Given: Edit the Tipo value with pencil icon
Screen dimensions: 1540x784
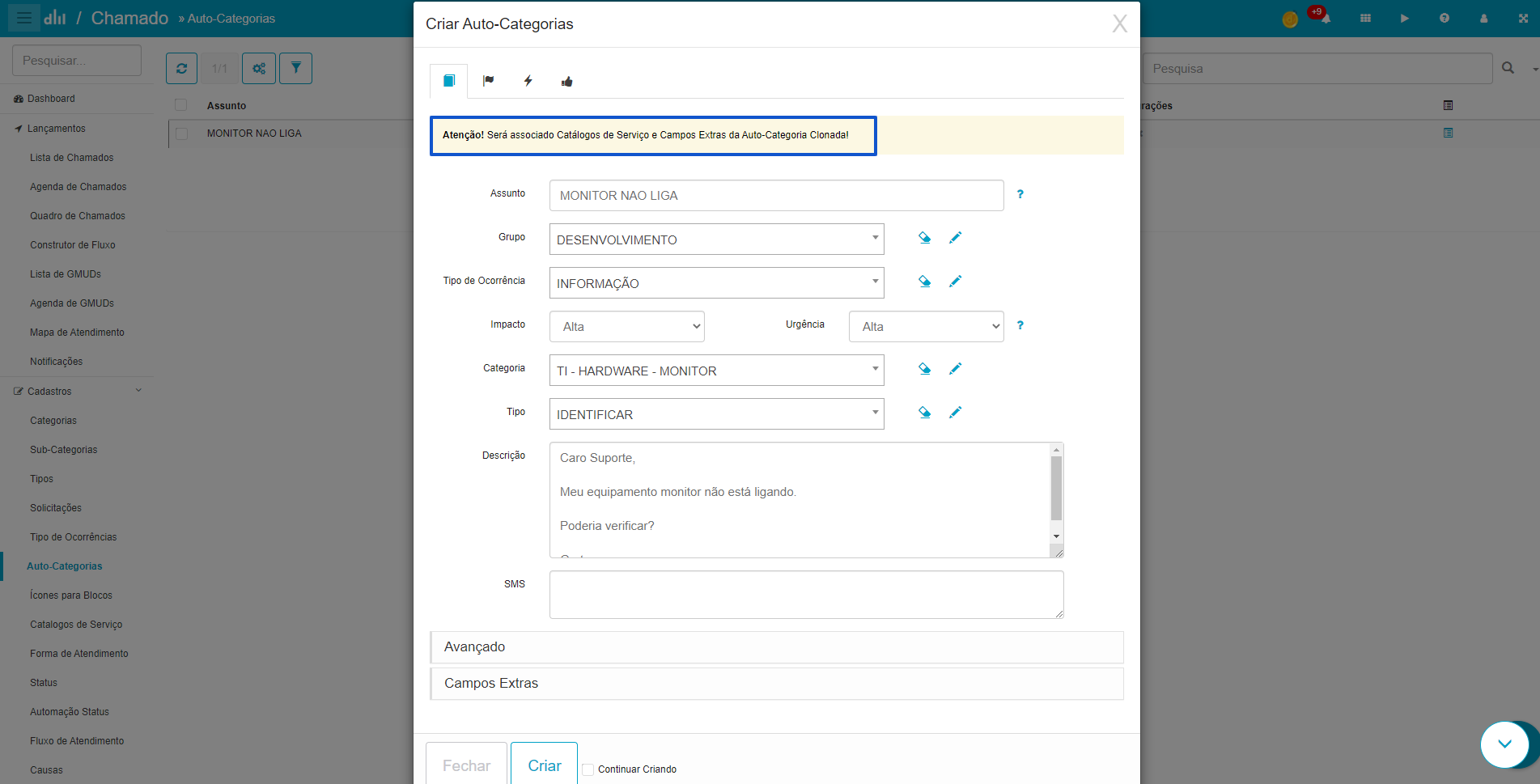Looking at the screenshot, I should (x=955, y=413).
